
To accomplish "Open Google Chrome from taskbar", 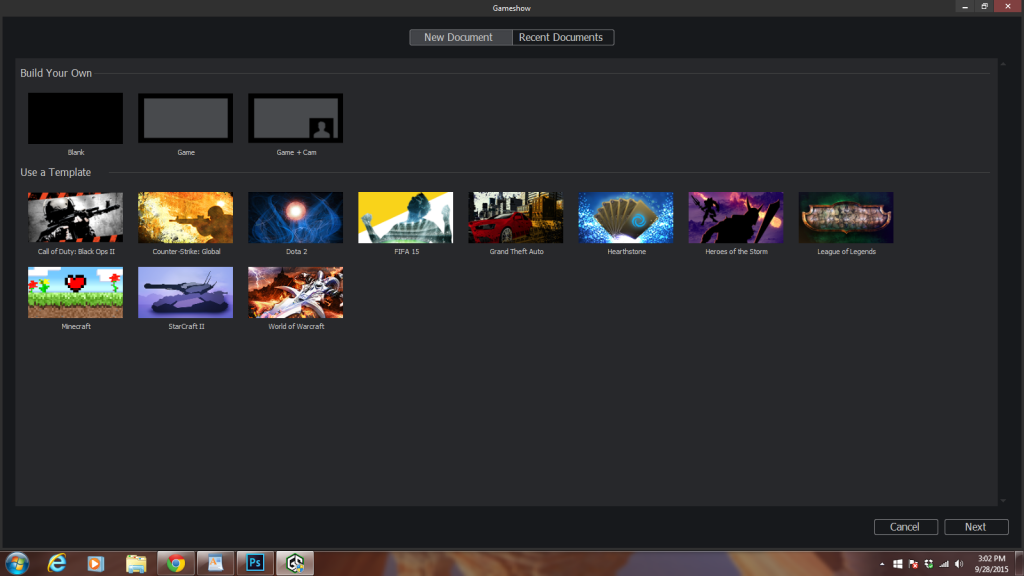I will [176, 563].
